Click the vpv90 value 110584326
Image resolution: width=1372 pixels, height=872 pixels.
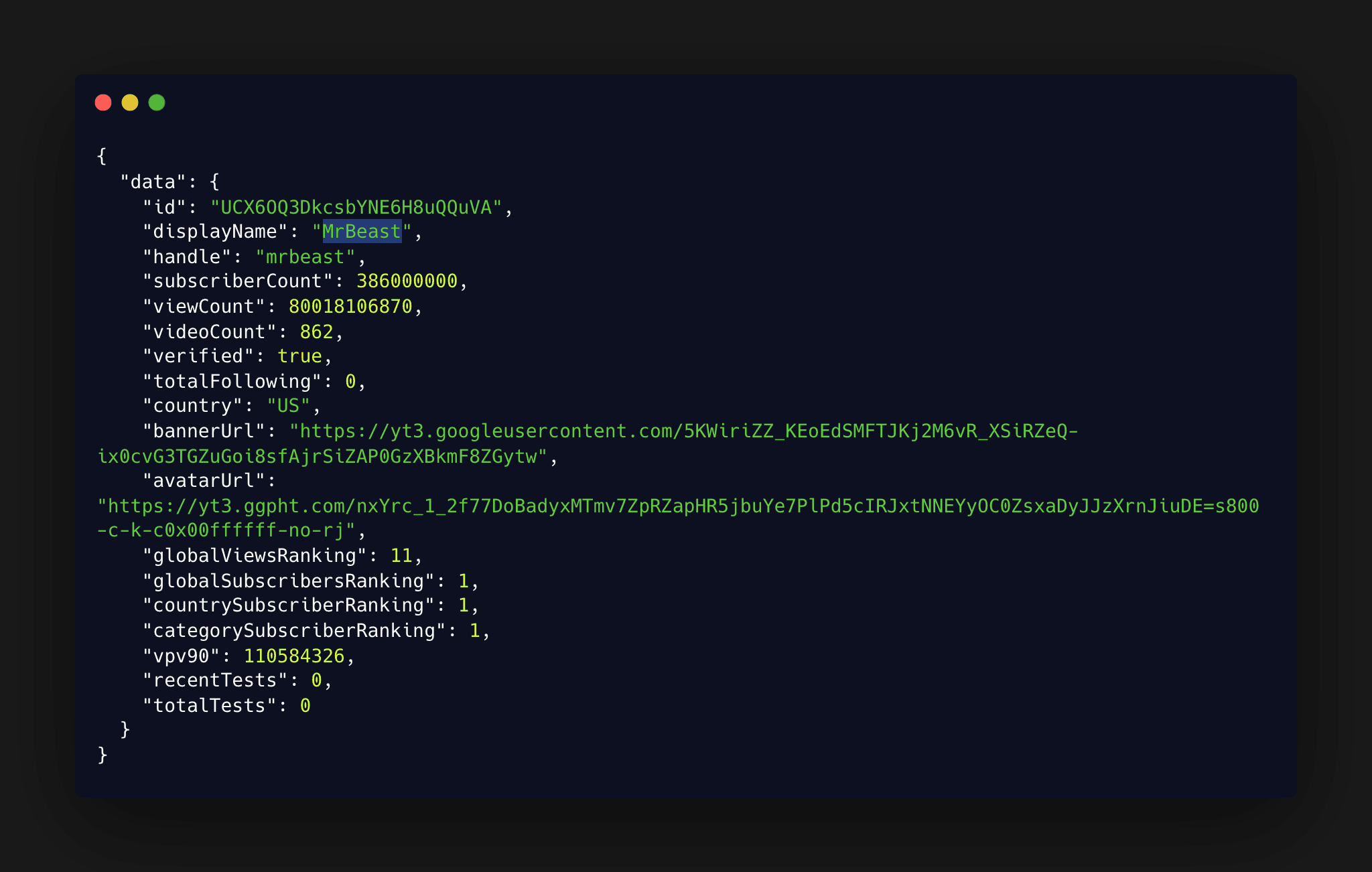[294, 656]
